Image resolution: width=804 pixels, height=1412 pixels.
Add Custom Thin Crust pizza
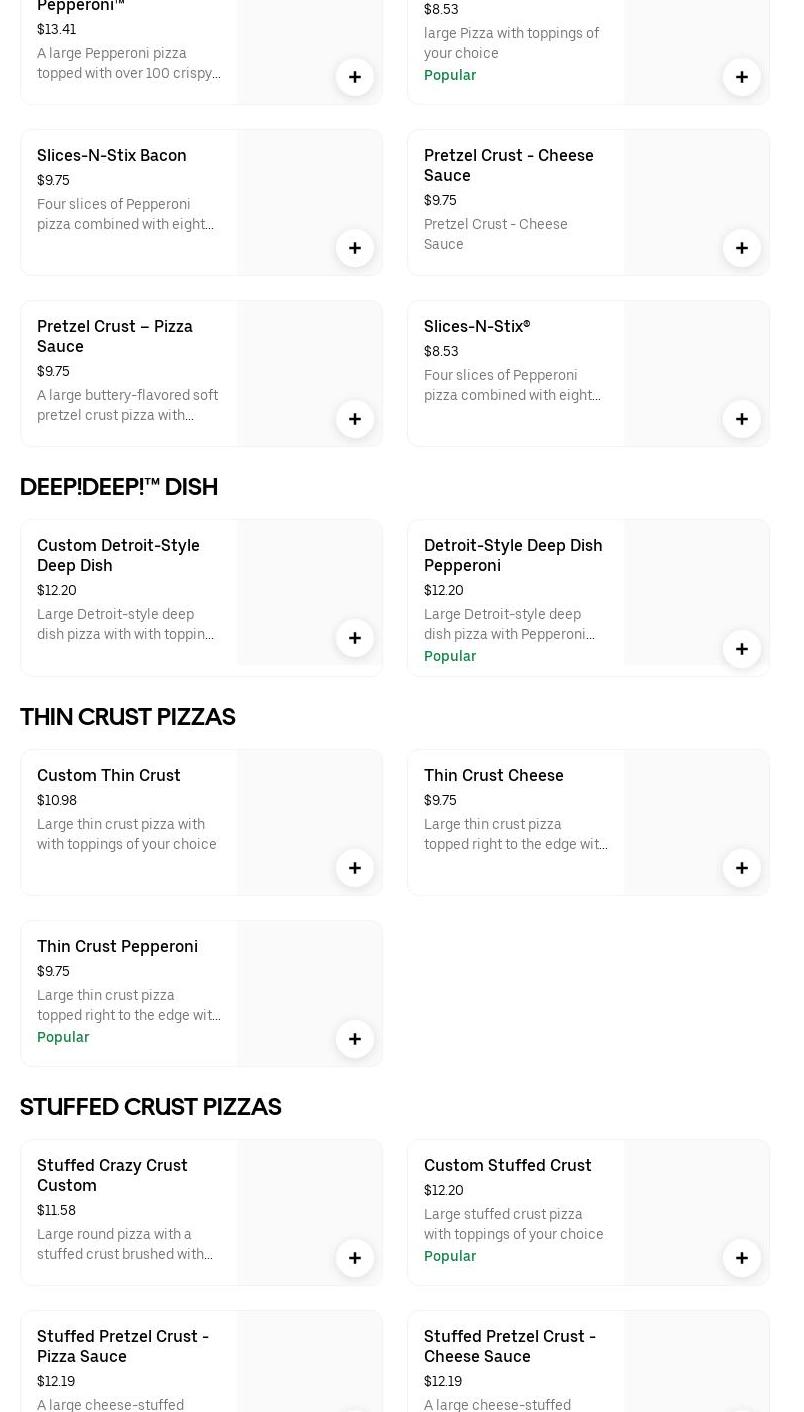click(x=355, y=868)
